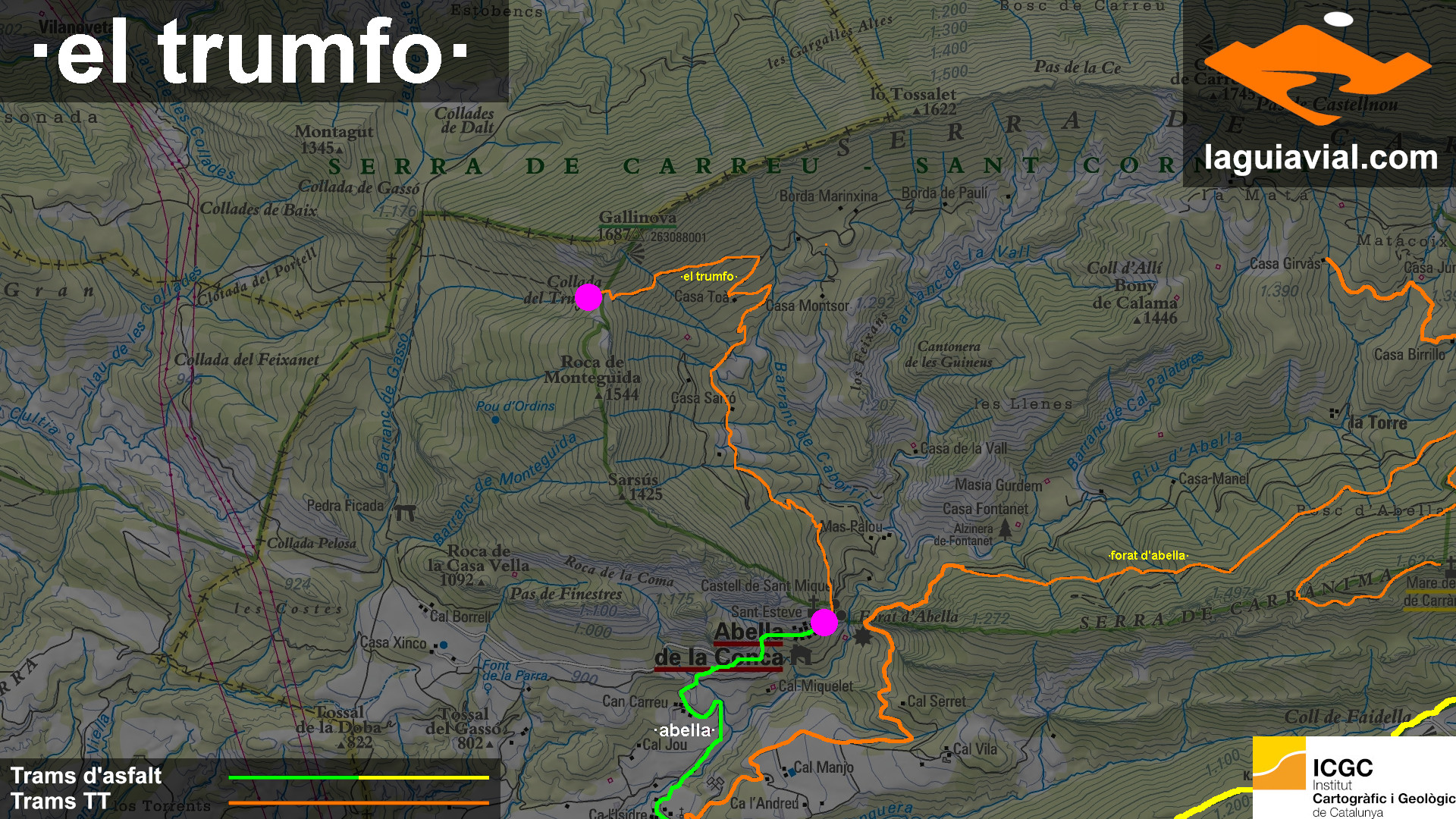Click the ICGC yellow-orange logo square
1456x819 pixels.
pyautogui.click(x=1279, y=764)
